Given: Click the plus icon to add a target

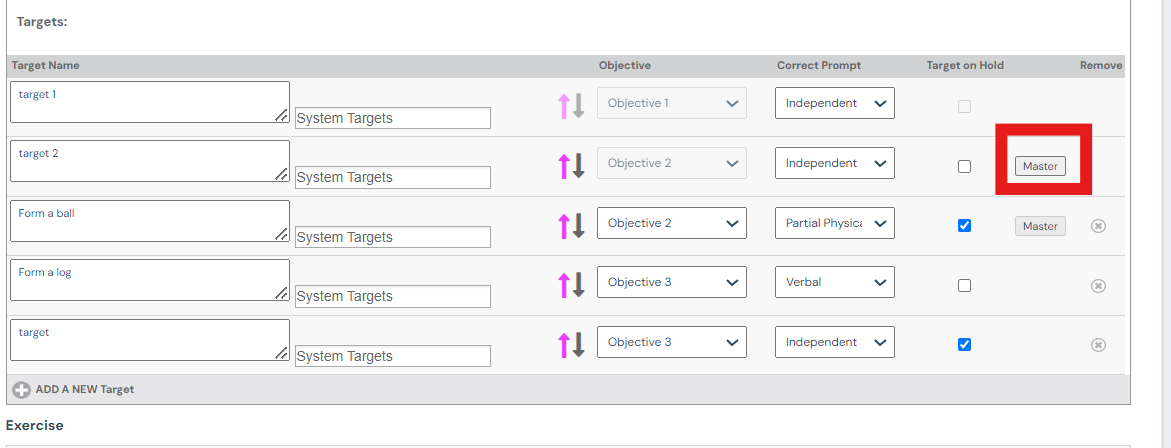Looking at the screenshot, I should [x=21, y=389].
